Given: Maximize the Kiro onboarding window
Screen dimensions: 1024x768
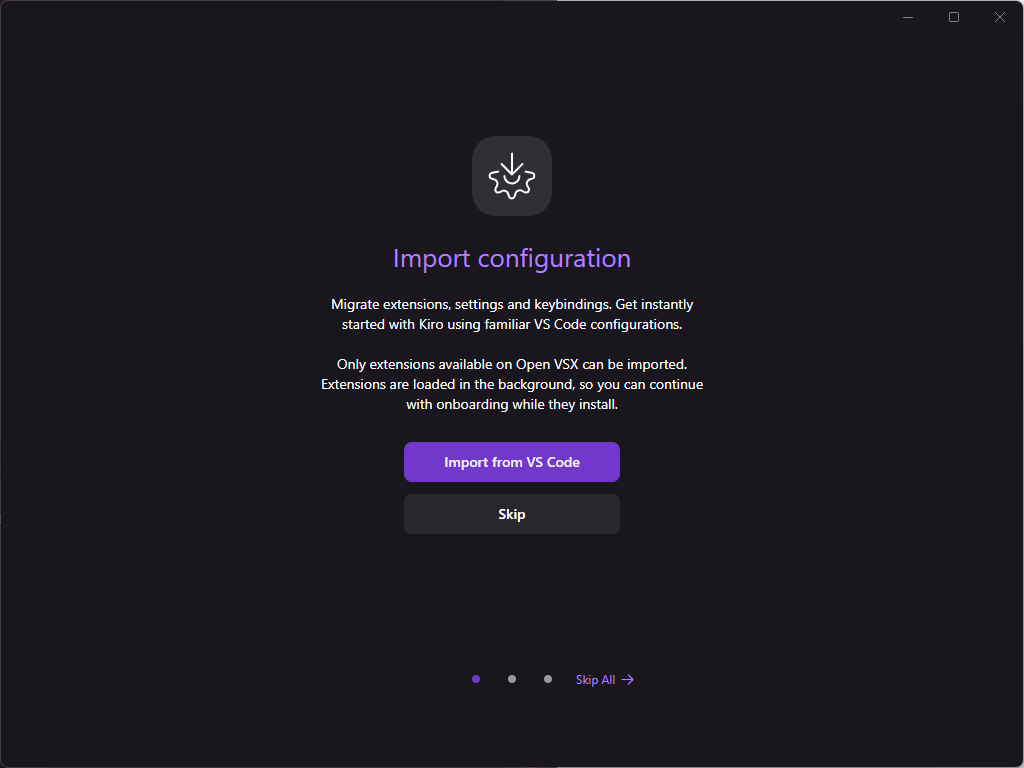Looking at the screenshot, I should point(954,17).
